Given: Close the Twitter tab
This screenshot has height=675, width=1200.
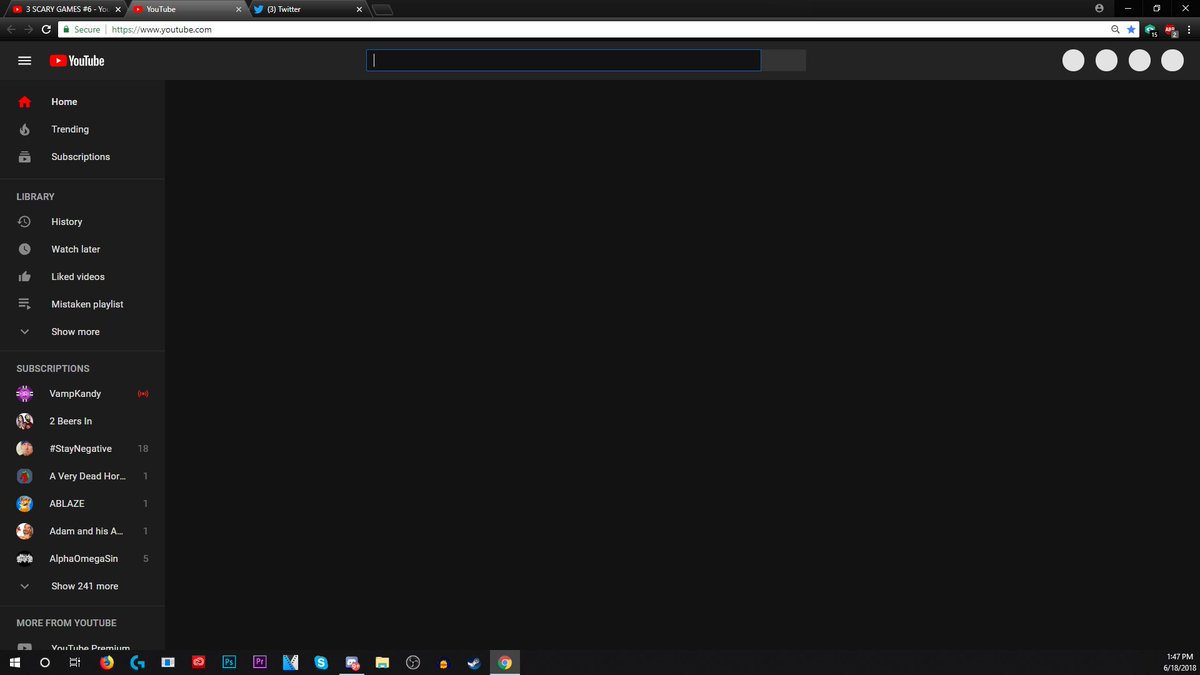Looking at the screenshot, I should (358, 9).
